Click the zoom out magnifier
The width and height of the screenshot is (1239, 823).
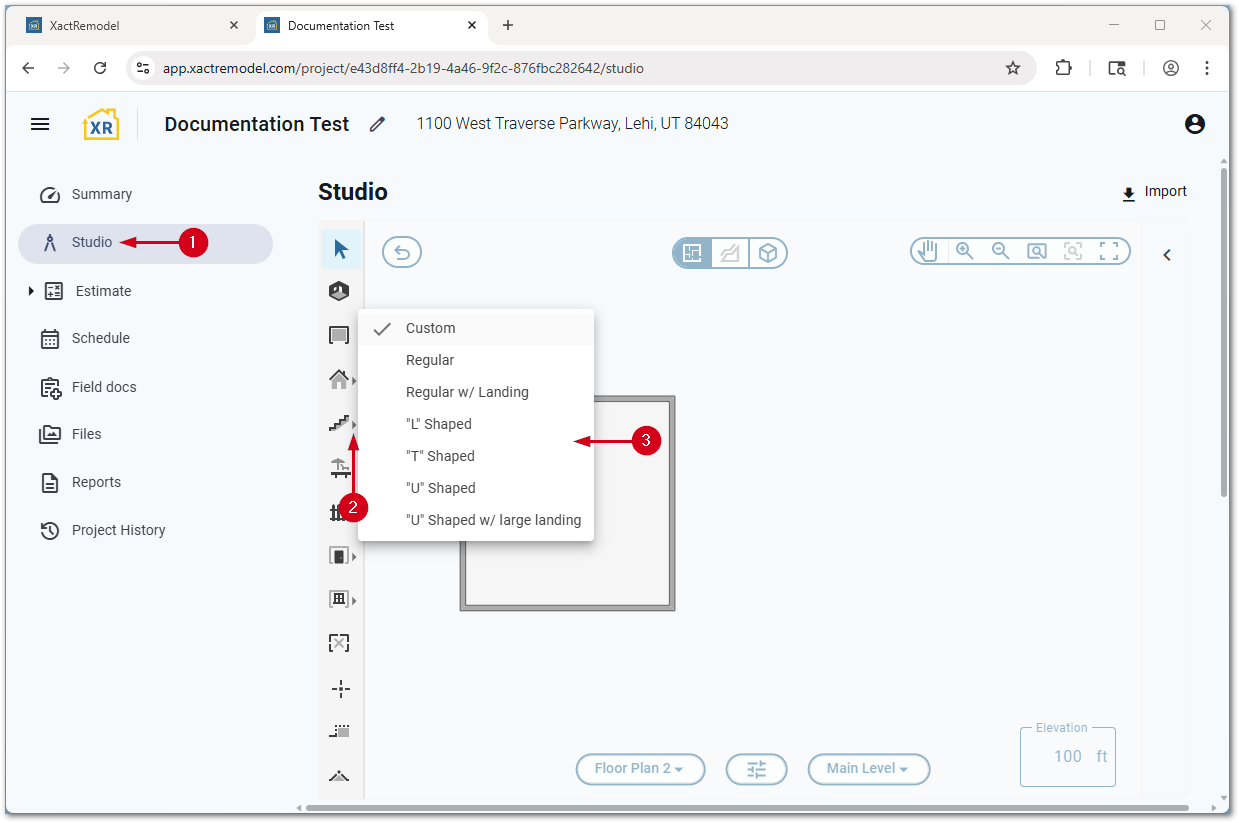(x=1000, y=252)
